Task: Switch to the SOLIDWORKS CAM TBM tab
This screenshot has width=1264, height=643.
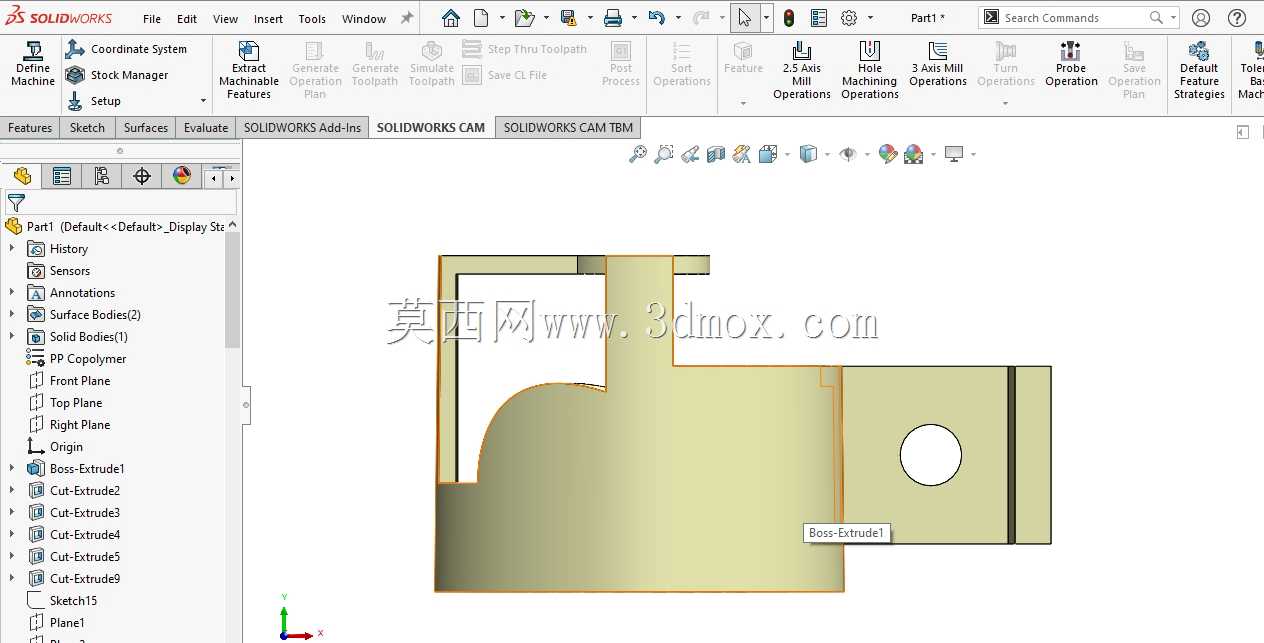Action: [x=568, y=127]
